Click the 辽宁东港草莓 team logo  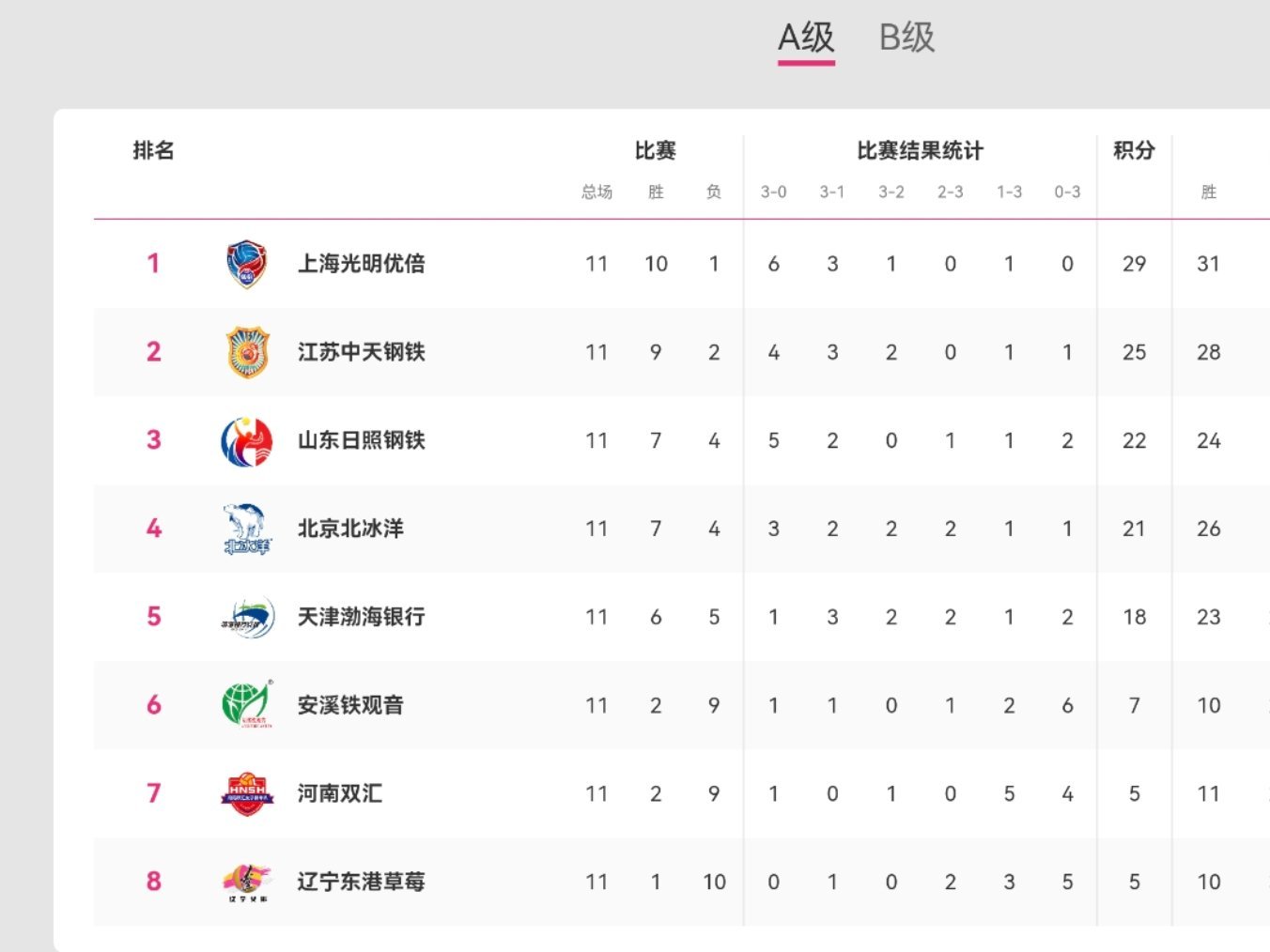pyautogui.click(x=247, y=882)
